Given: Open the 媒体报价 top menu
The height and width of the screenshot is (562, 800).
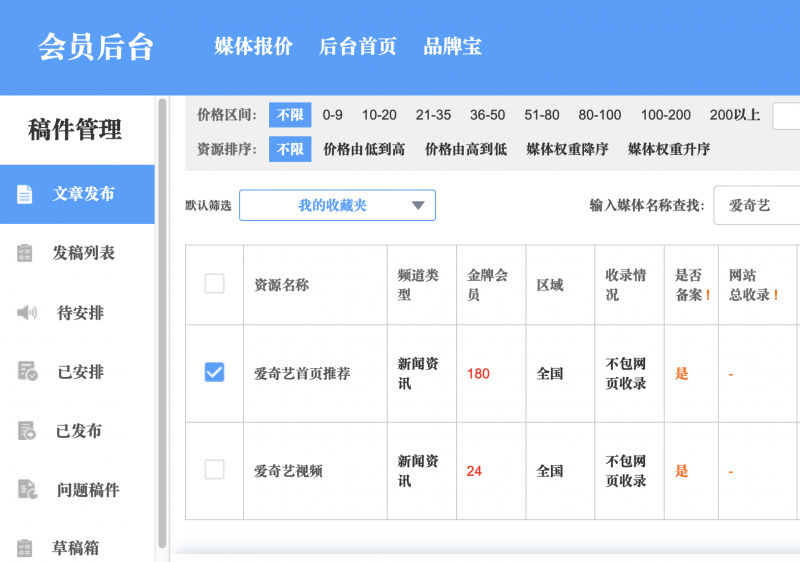Looking at the screenshot, I should tap(253, 46).
